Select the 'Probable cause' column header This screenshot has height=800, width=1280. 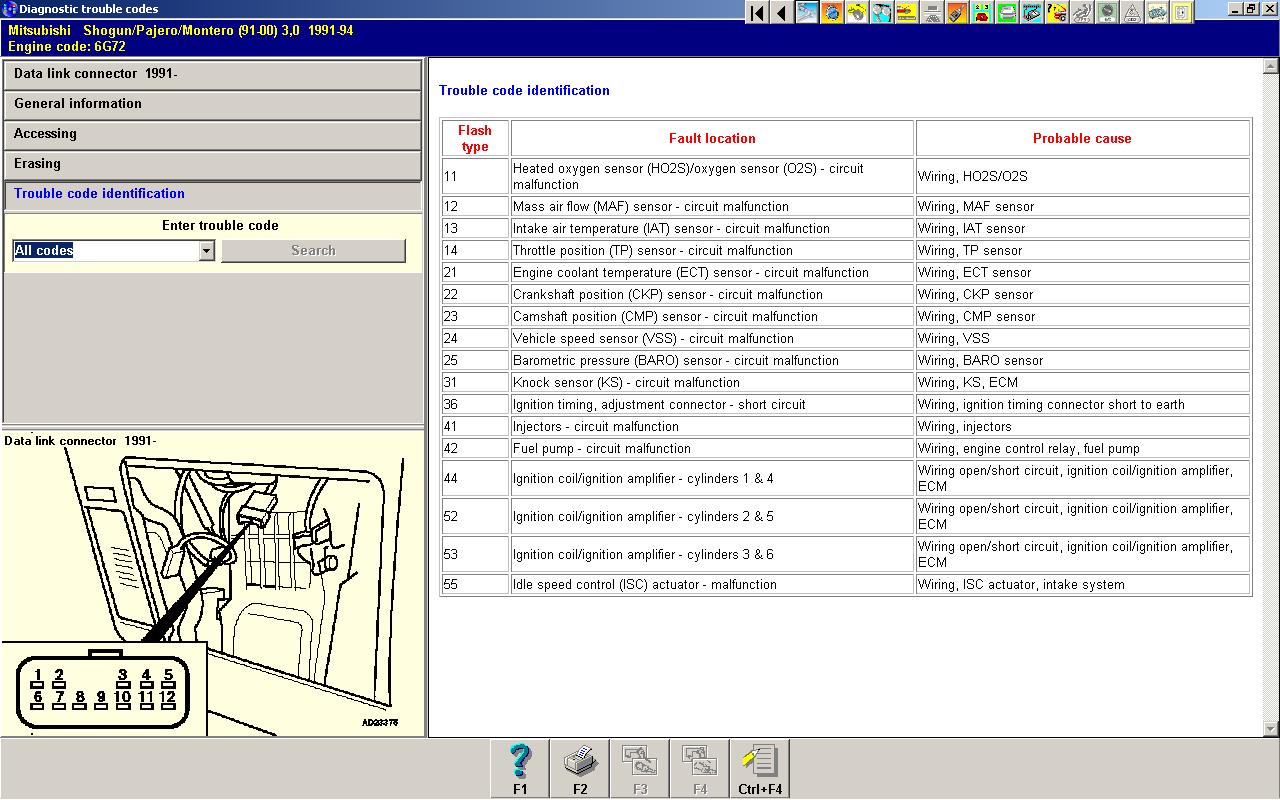tap(1082, 138)
